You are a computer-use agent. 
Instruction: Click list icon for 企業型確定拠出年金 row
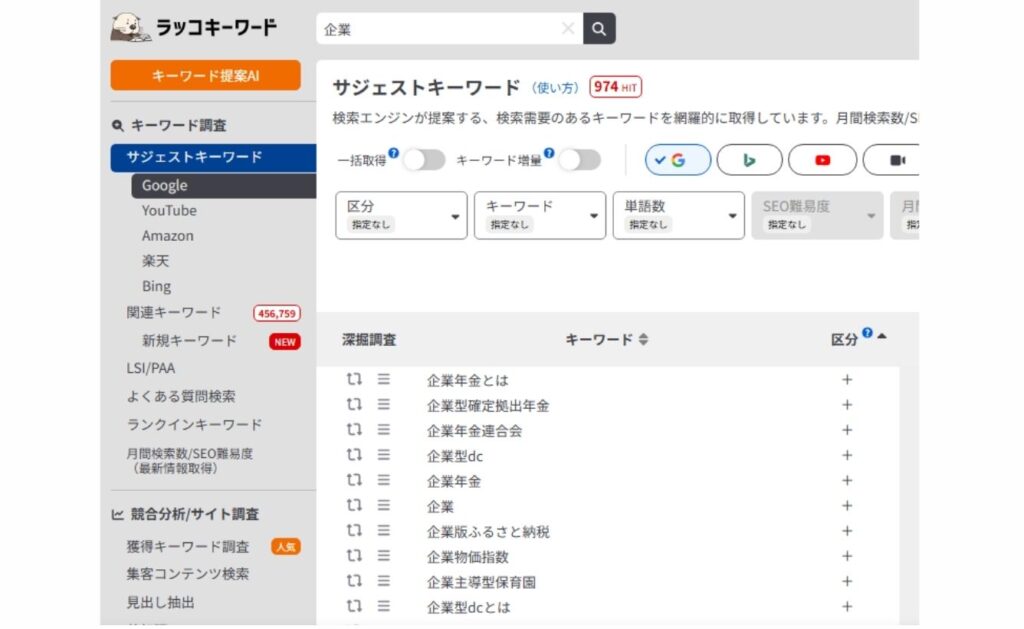point(383,405)
